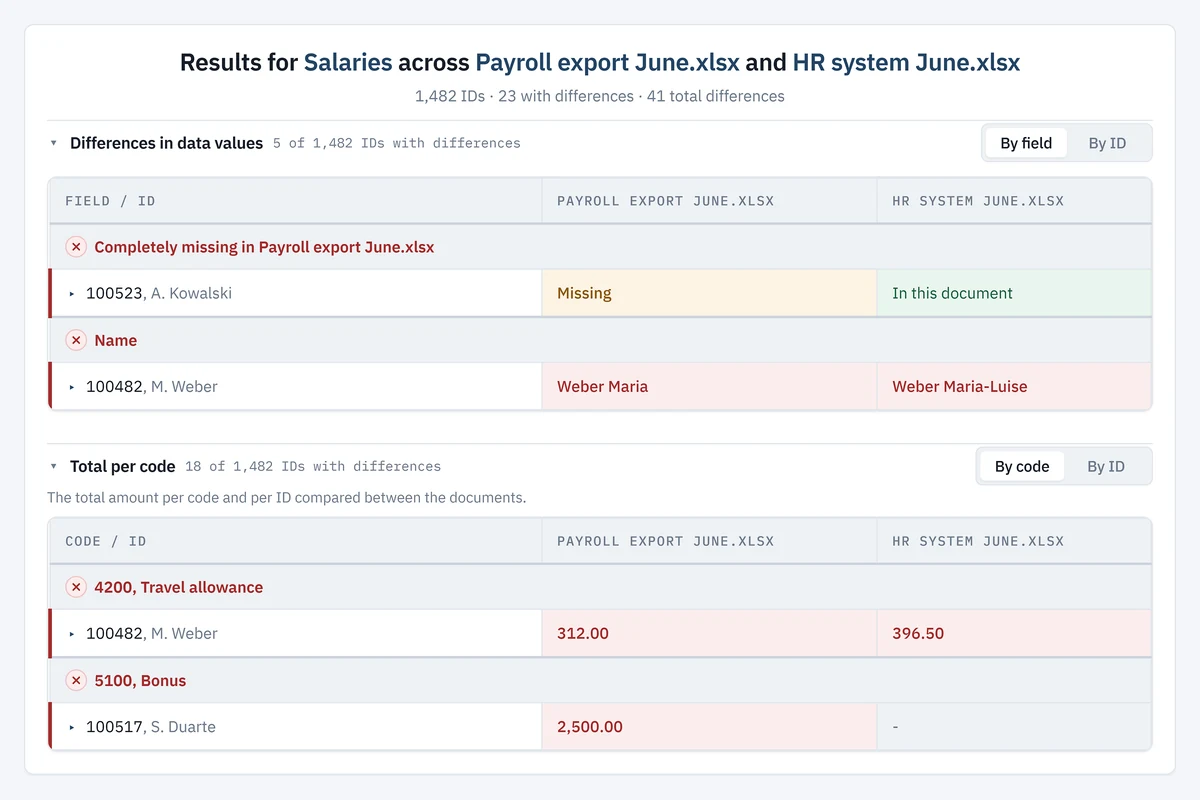Click the 18 of 1,482 IDs count
The width and height of the screenshot is (1200, 800).
click(x=313, y=466)
